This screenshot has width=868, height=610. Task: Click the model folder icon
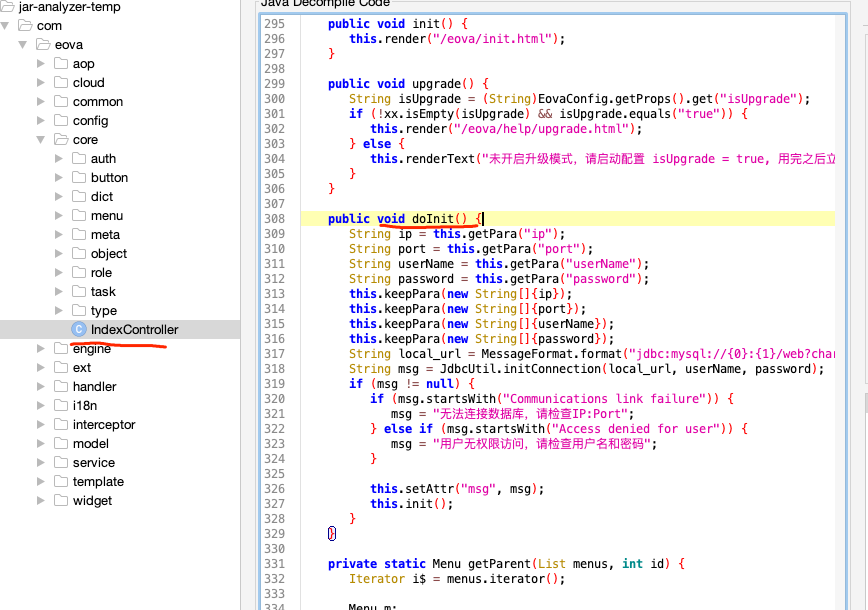[61, 443]
